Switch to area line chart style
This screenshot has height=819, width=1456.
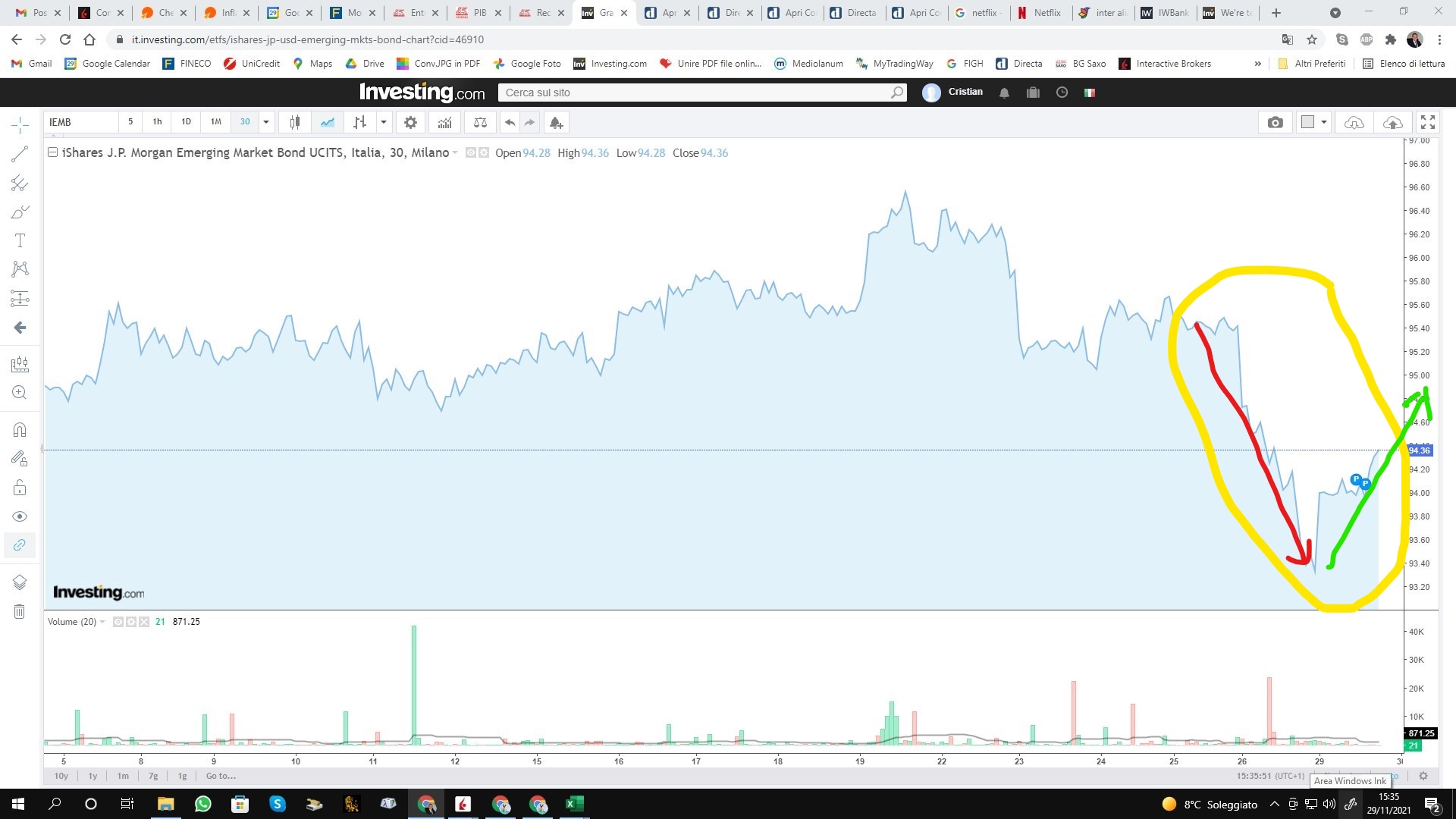[x=328, y=122]
